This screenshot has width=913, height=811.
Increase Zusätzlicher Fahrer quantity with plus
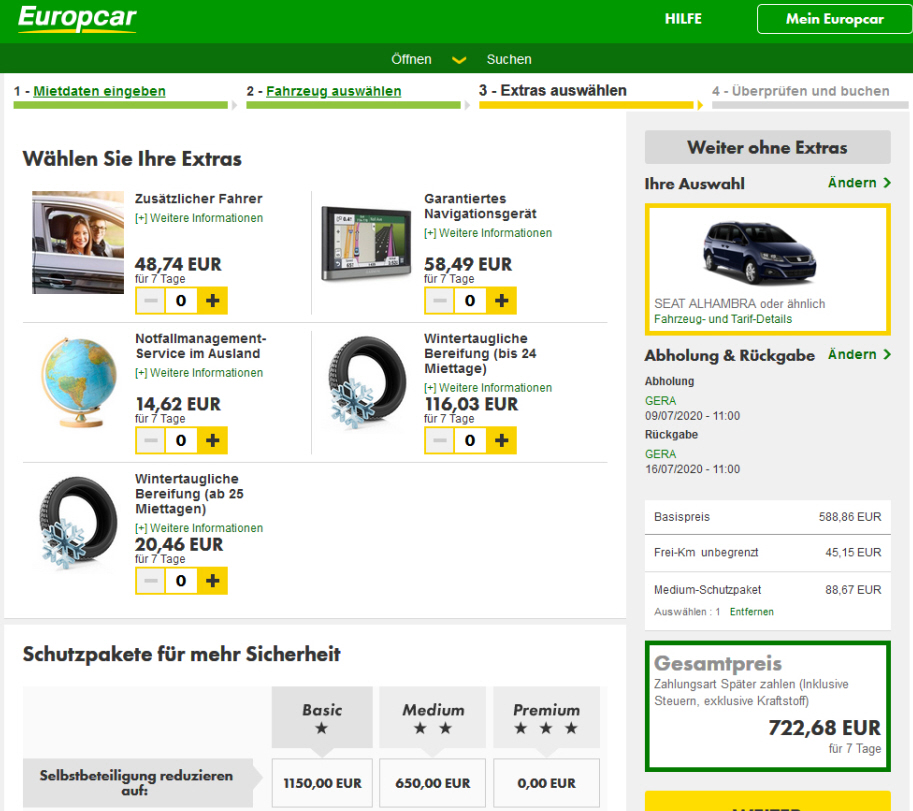click(x=212, y=300)
